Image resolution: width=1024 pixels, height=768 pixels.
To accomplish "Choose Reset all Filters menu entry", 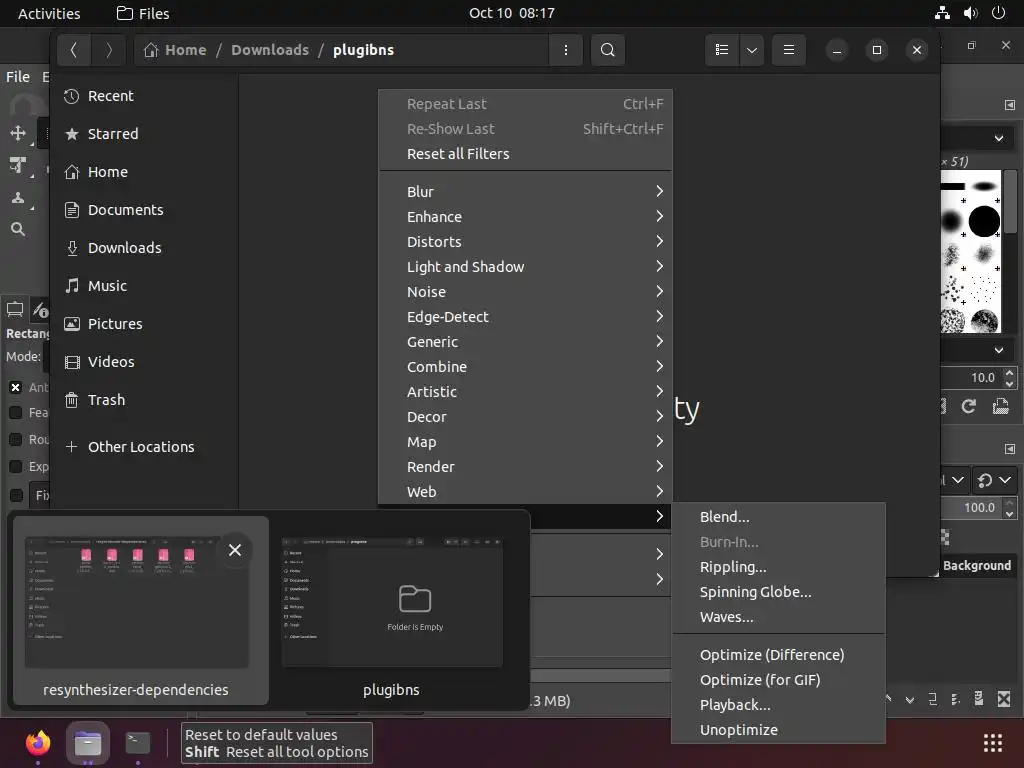I will pos(525,154).
